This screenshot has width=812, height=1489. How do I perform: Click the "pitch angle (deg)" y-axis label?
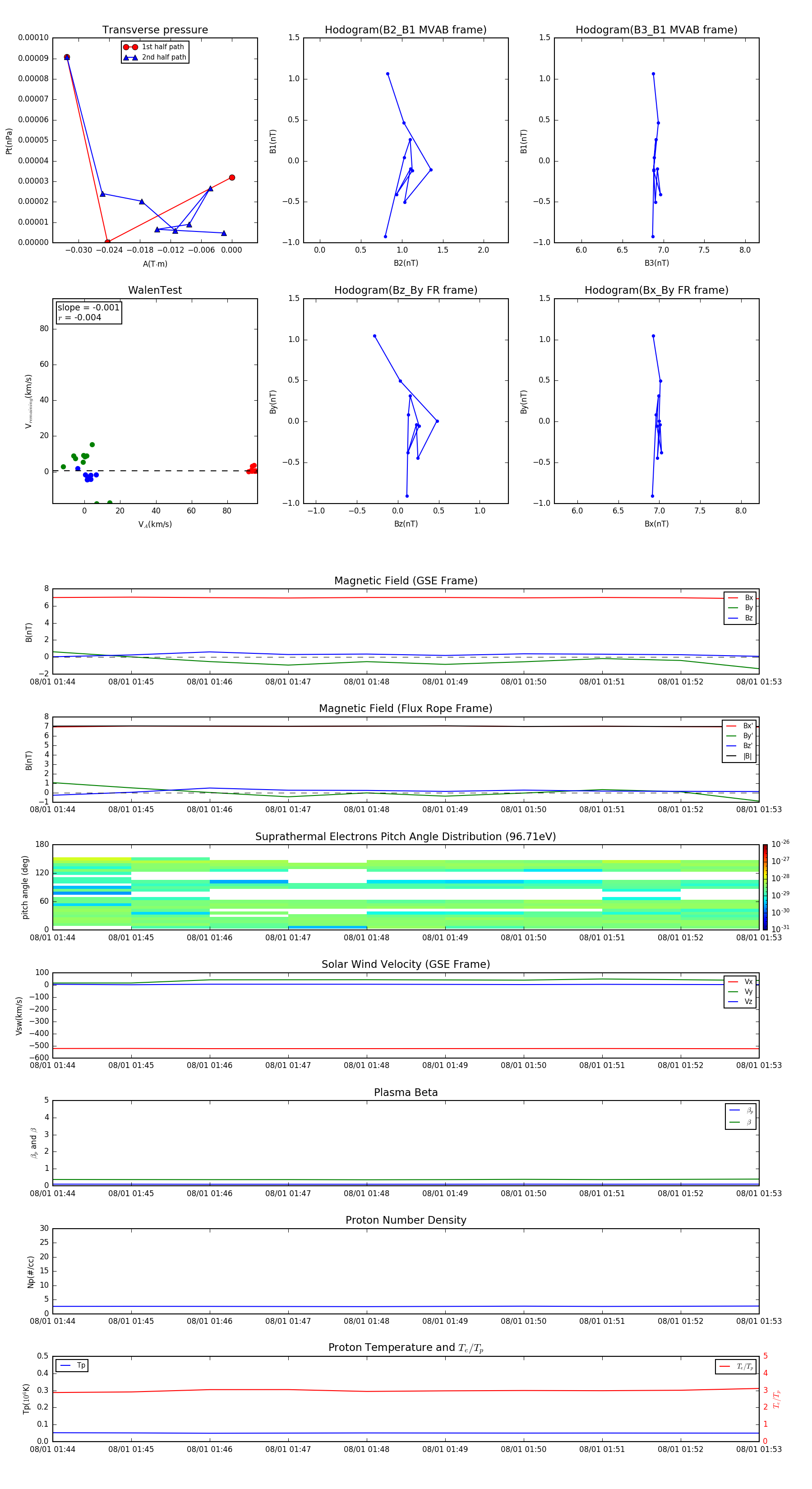point(25,887)
